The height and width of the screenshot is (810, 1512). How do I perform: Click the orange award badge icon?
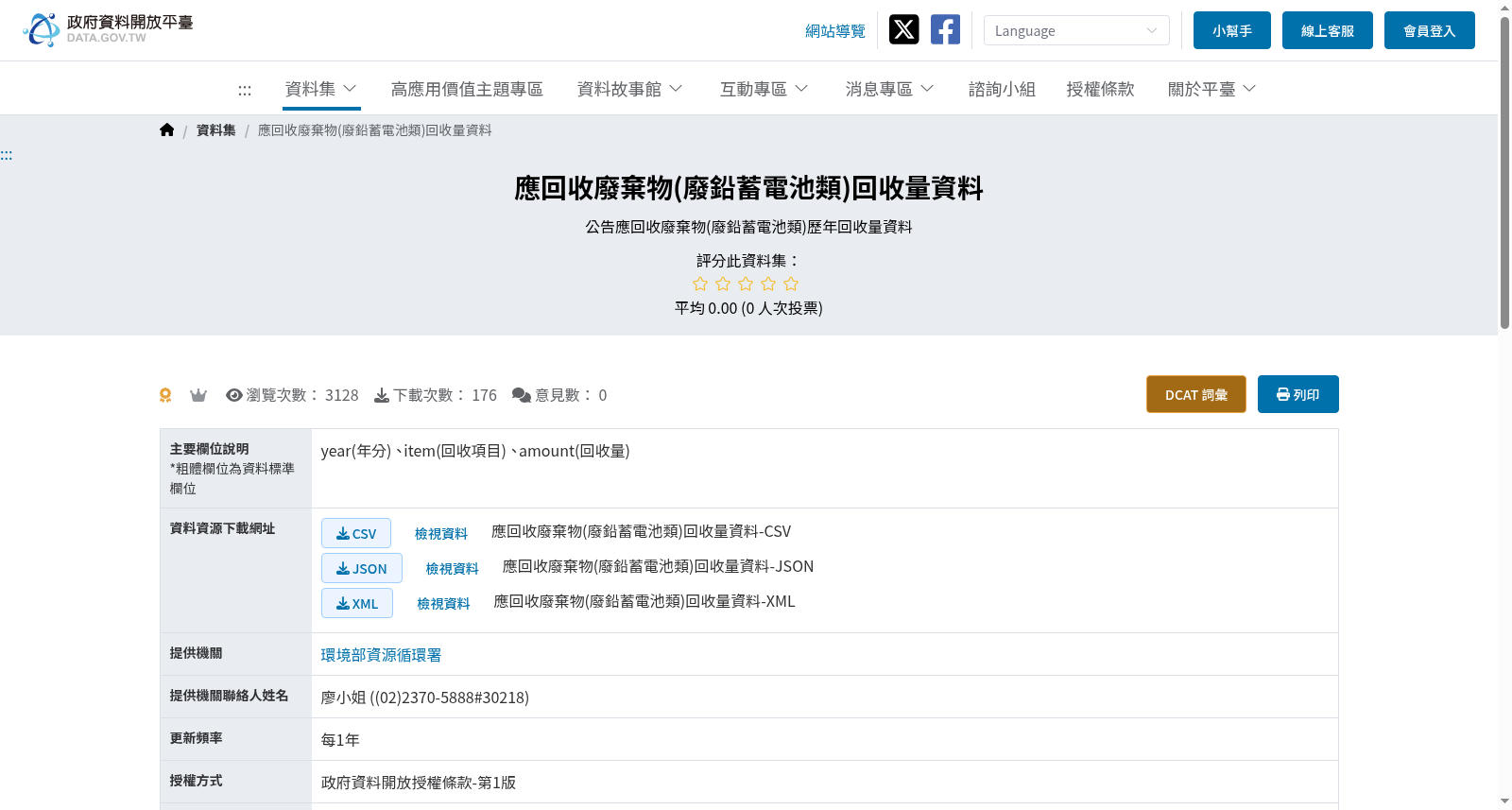pyautogui.click(x=165, y=395)
